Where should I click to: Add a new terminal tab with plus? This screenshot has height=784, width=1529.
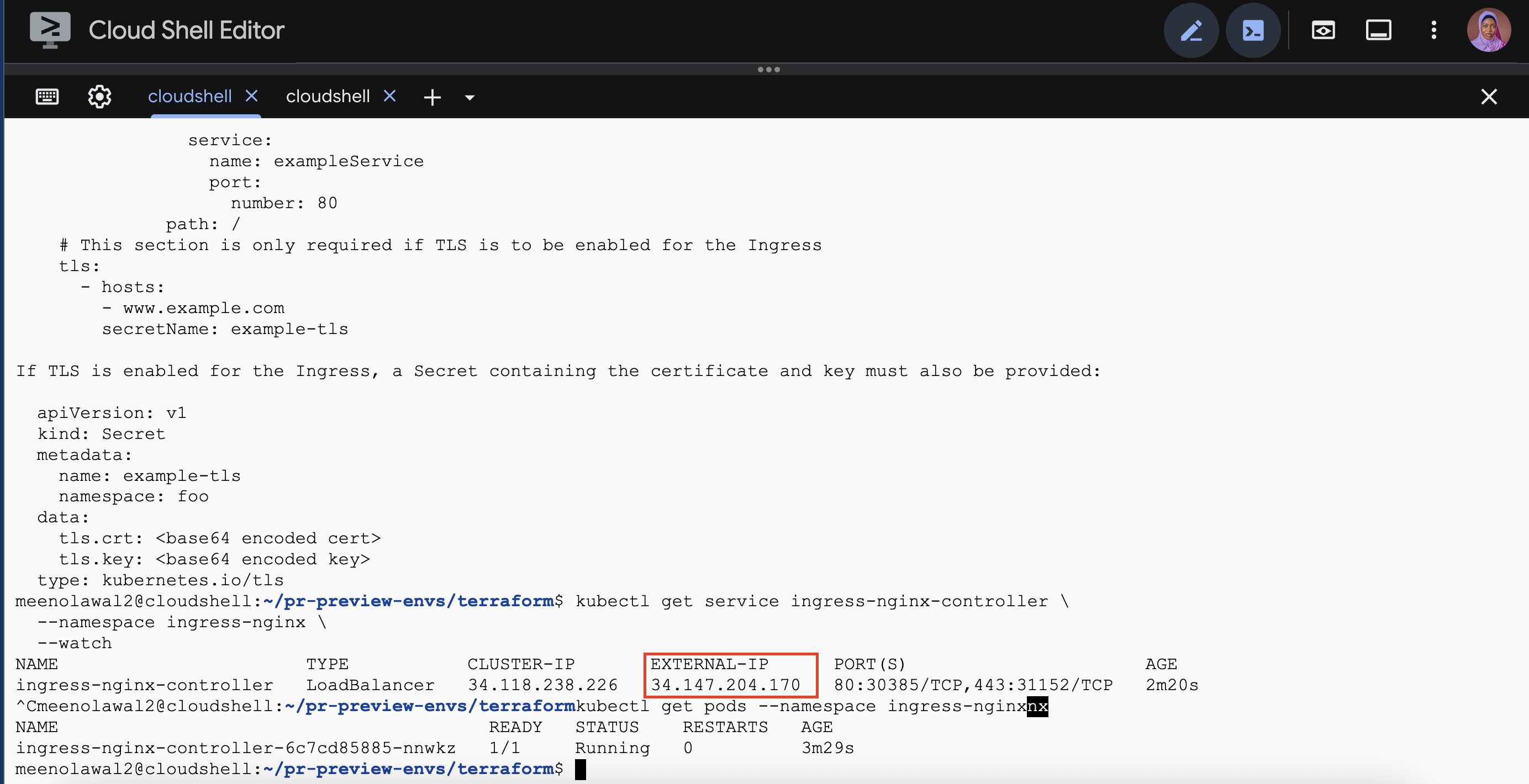pyautogui.click(x=432, y=97)
